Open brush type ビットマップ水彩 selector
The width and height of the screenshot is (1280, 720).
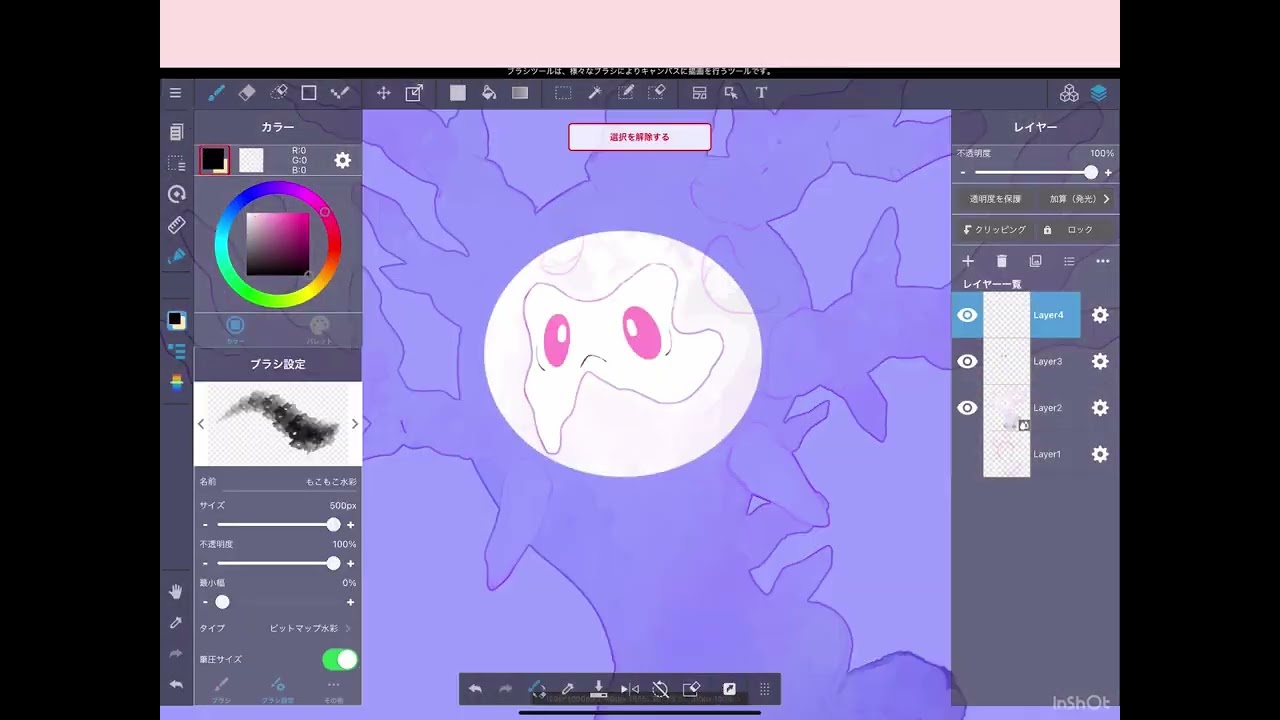click(310, 629)
